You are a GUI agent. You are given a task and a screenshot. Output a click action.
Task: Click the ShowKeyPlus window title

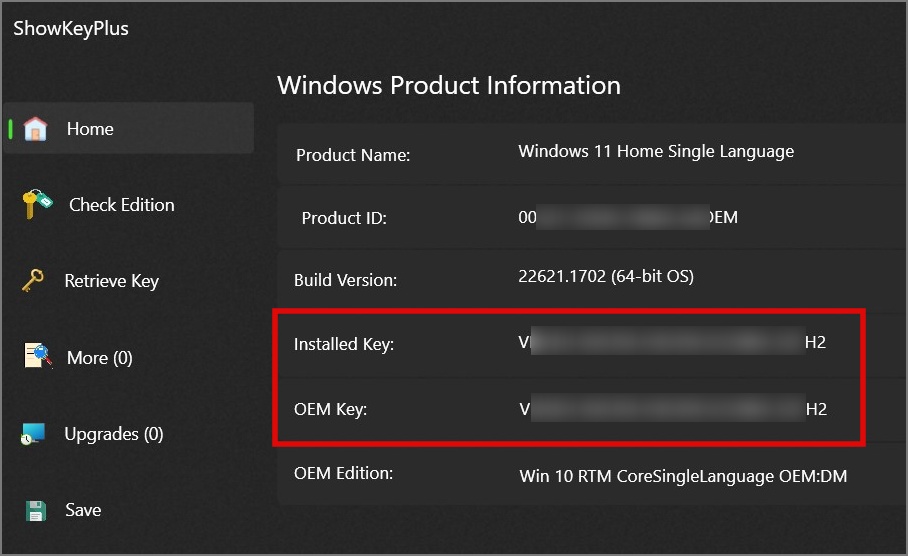click(x=71, y=29)
